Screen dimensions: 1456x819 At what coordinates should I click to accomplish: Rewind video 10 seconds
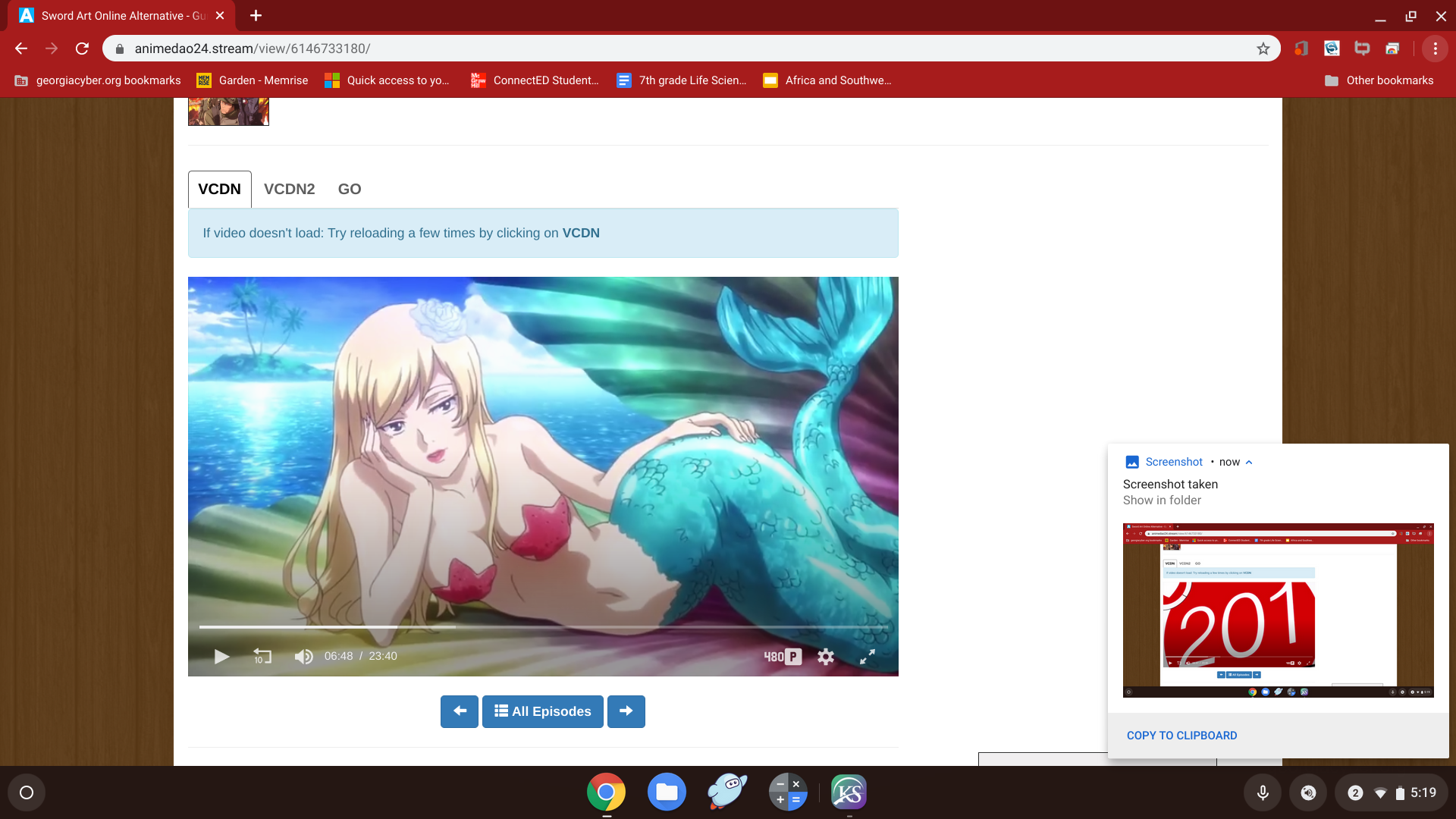(262, 657)
